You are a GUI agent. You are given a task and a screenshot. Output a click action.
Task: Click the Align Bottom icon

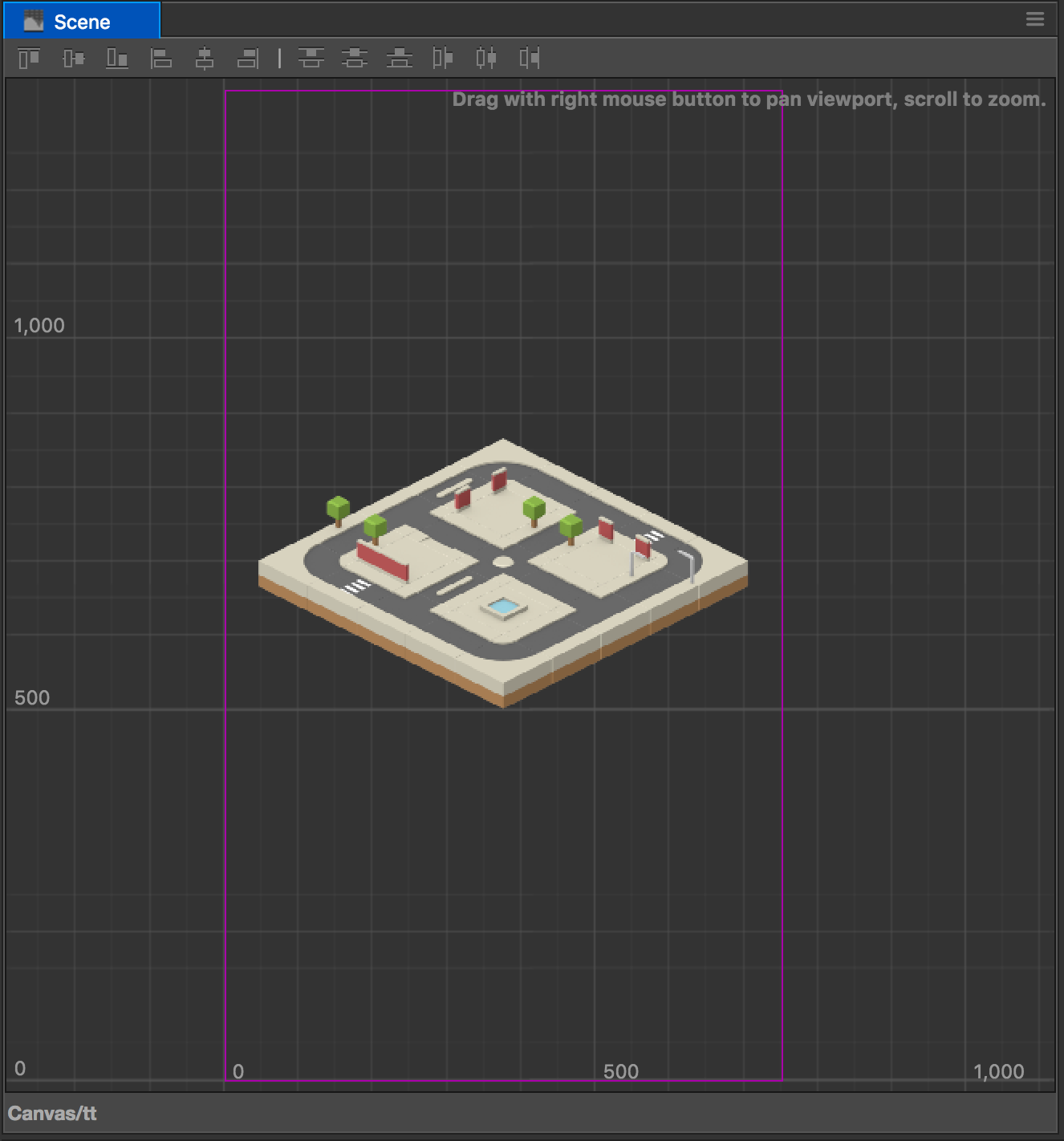click(117, 58)
